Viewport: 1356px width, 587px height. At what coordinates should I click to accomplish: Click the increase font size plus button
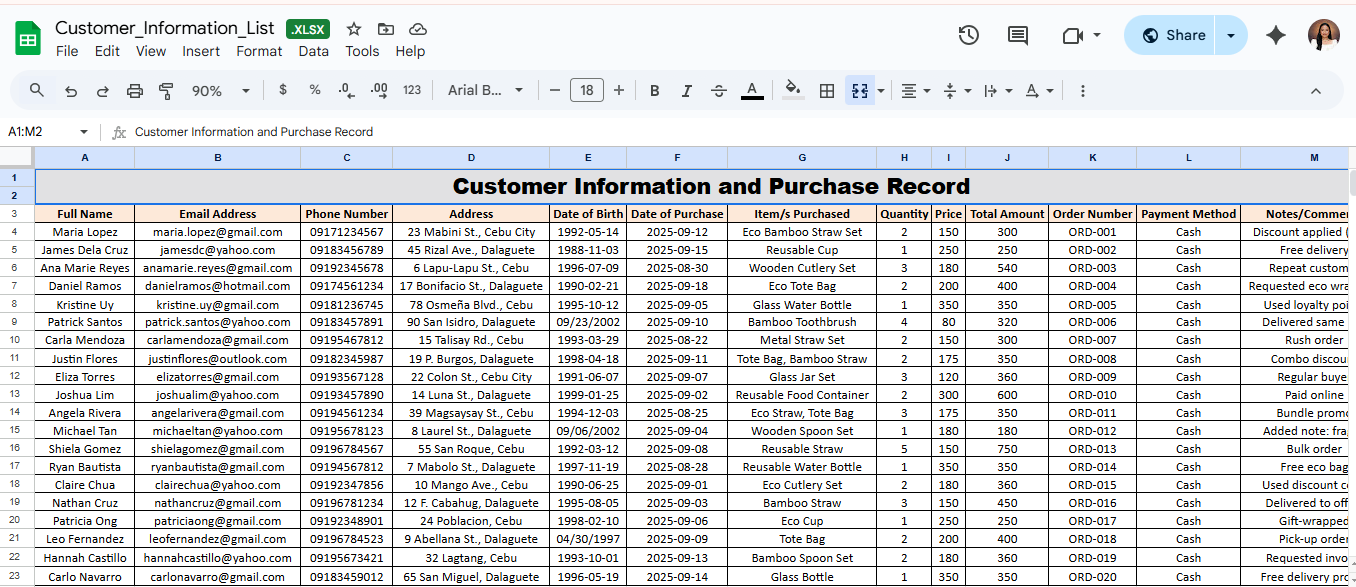point(619,91)
